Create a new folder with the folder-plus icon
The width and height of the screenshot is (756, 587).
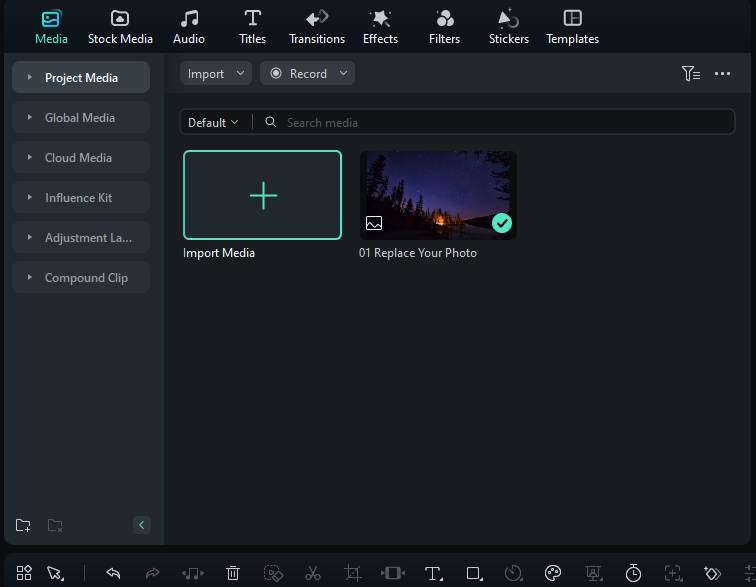(23, 525)
